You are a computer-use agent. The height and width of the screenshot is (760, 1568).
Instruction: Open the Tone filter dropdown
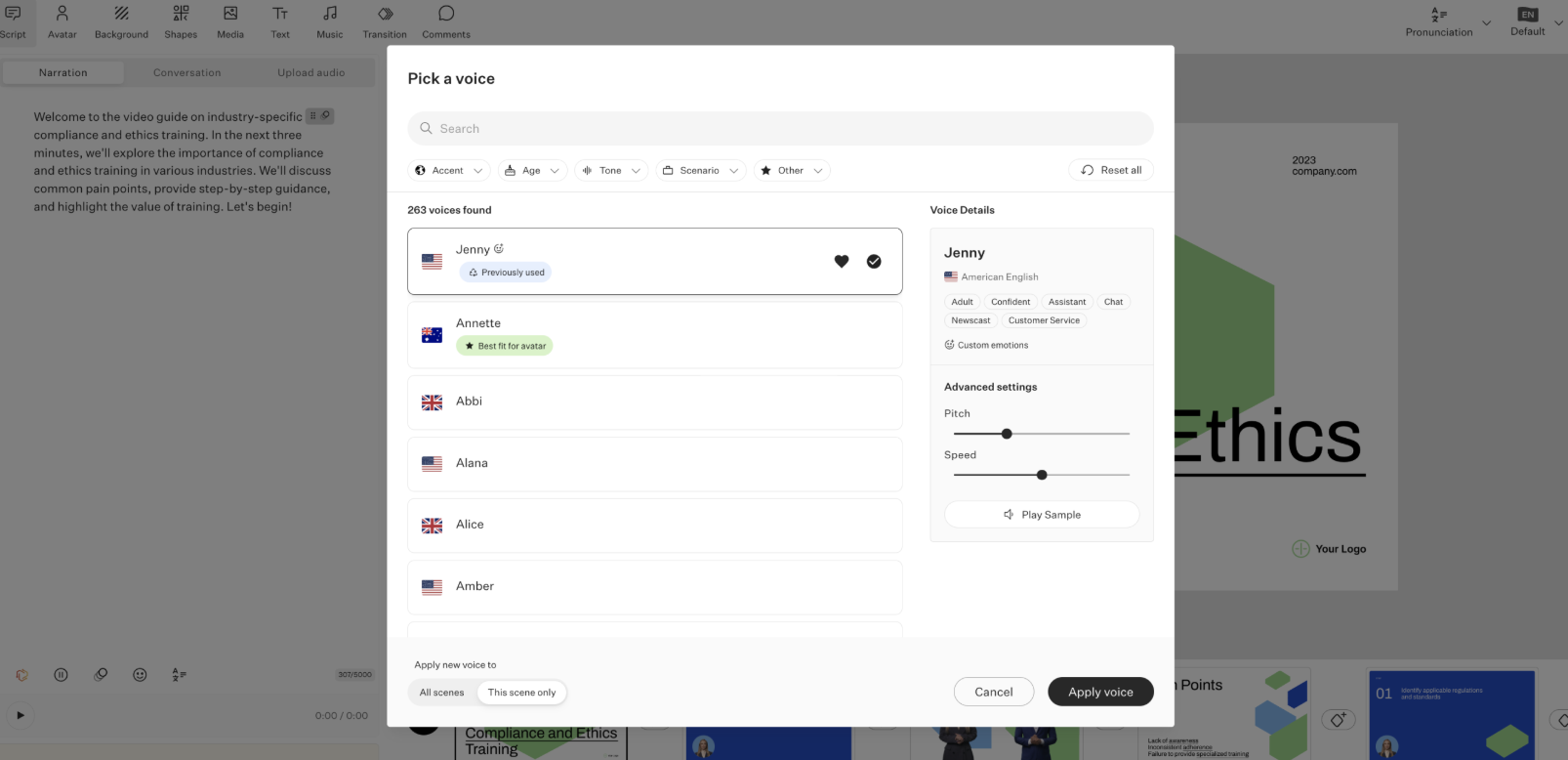pos(611,170)
